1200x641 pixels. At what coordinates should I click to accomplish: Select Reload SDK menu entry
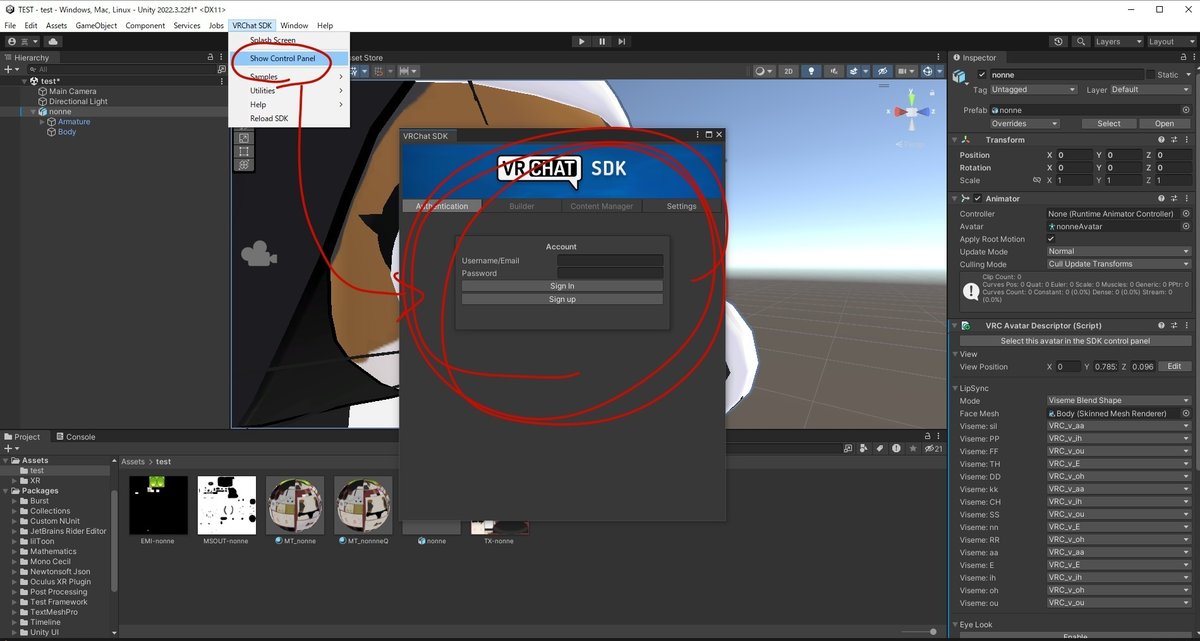coord(289,118)
